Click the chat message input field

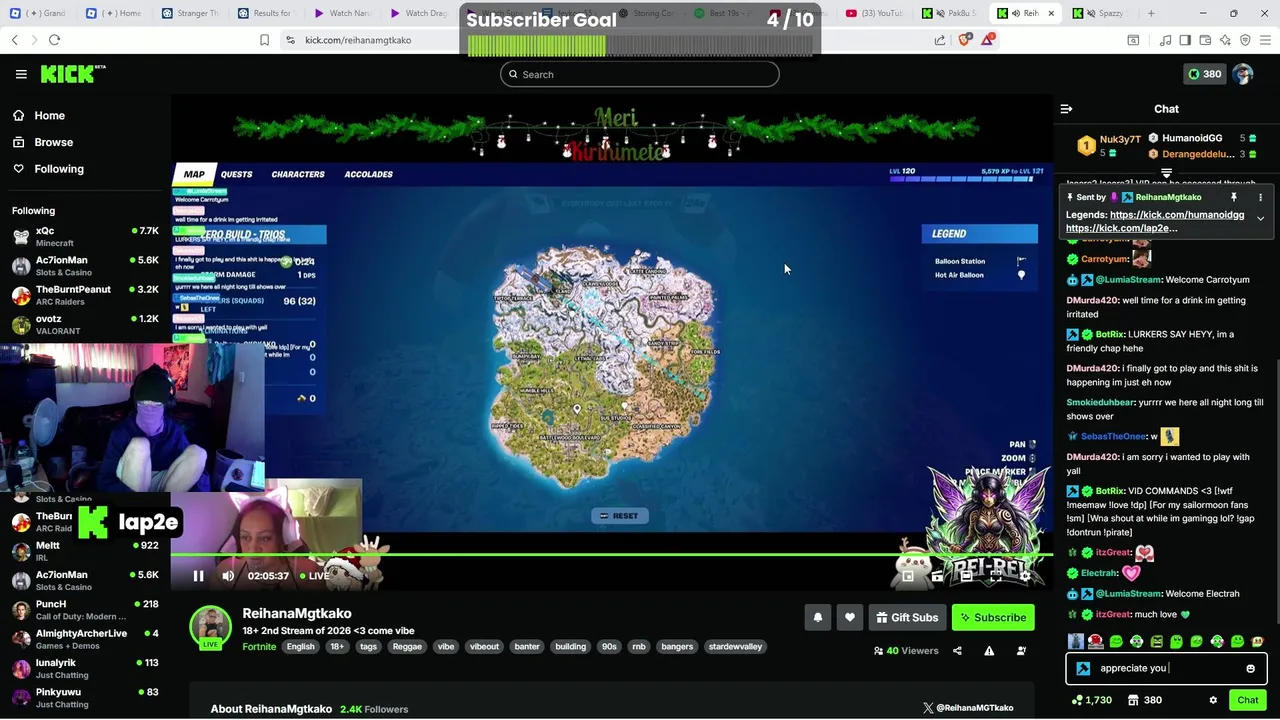(x=1166, y=669)
